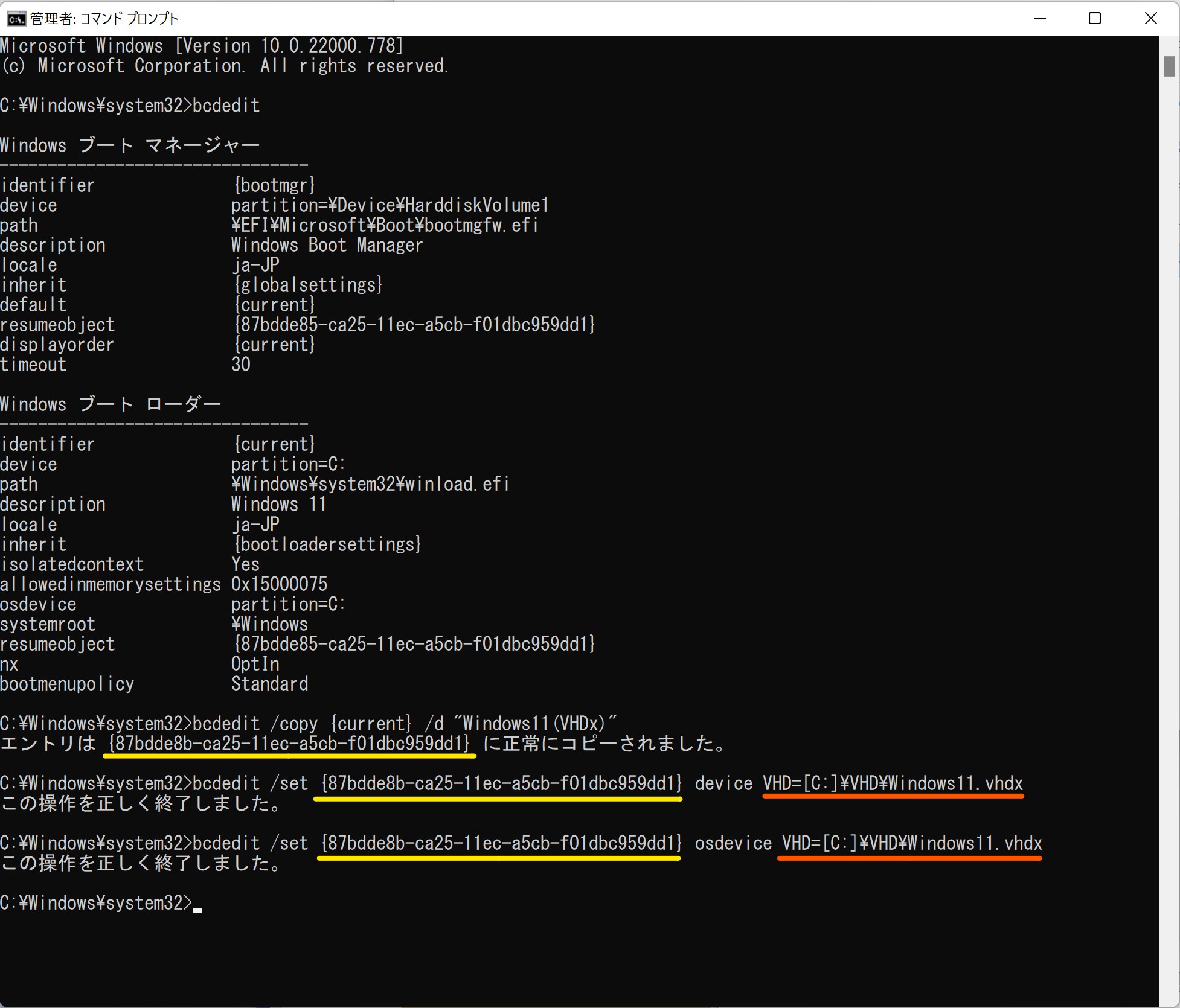Screen dimensions: 1180x1008
Task: Click GUID in the set device command
Action: click(x=501, y=783)
